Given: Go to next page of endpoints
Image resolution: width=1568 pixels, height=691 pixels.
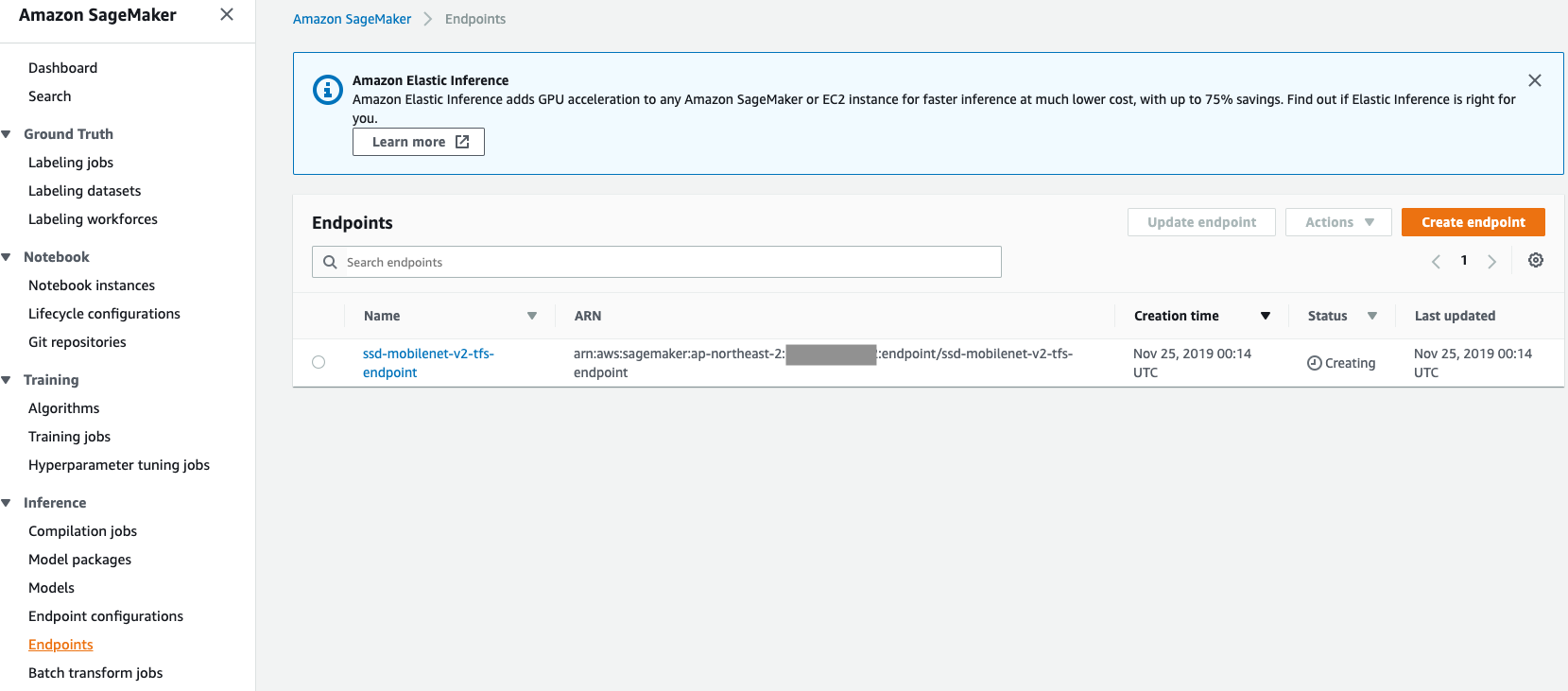Looking at the screenshot, I should [x=1492, y=262].
